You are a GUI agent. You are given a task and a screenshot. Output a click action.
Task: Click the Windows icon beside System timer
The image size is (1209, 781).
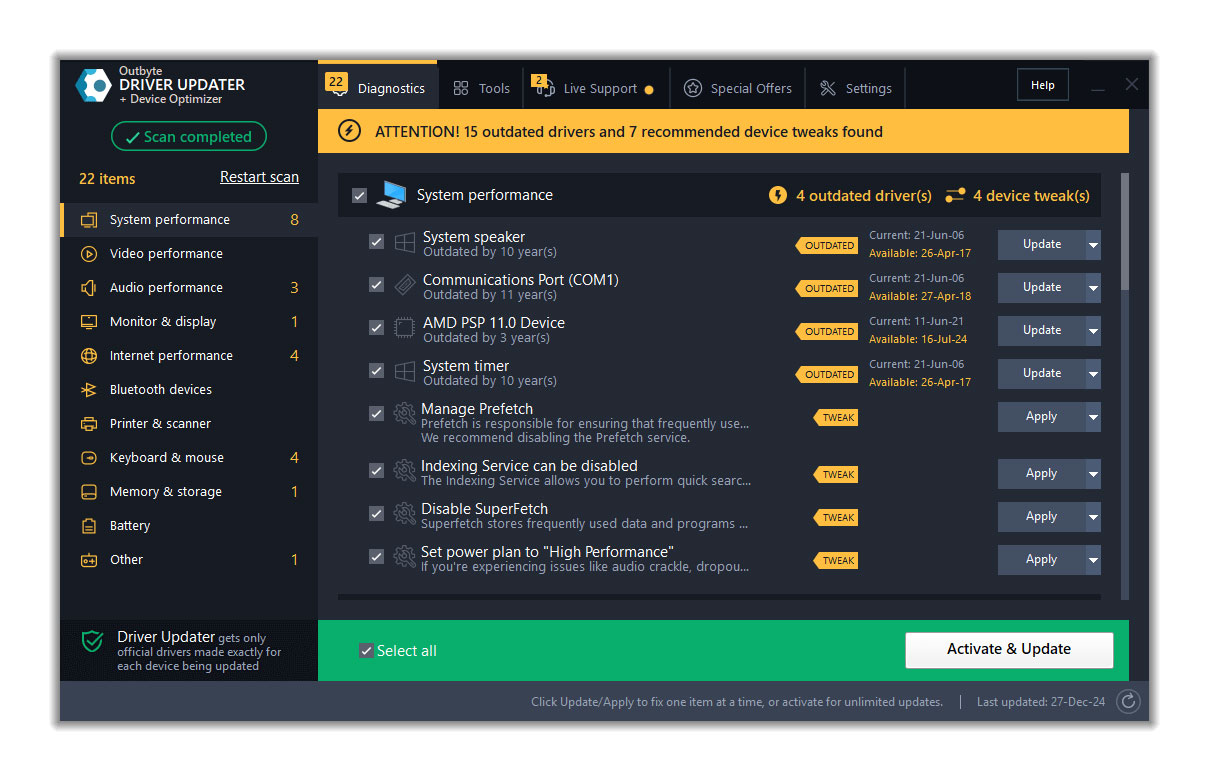(x=405, y=372)
